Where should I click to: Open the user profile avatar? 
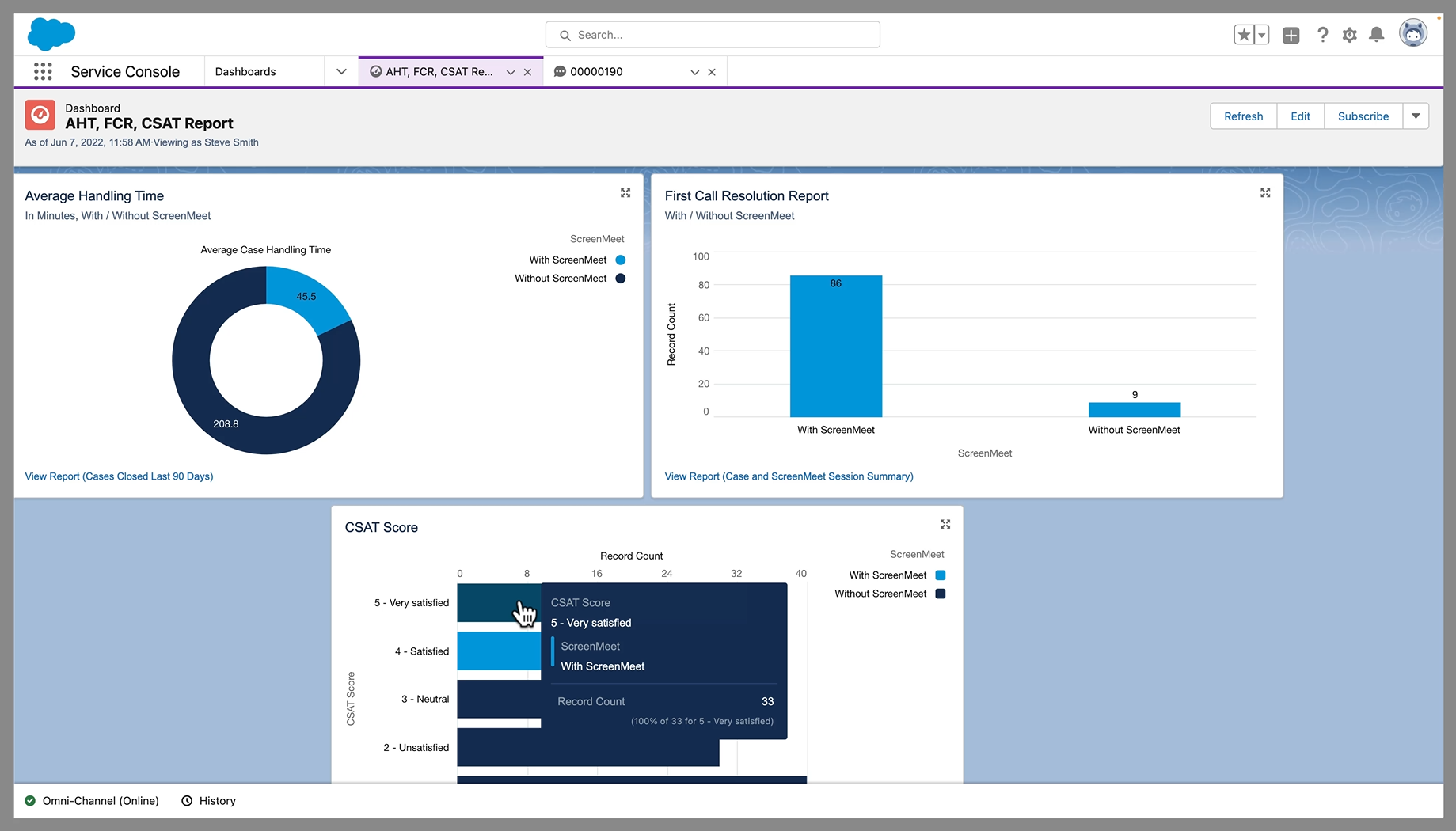pyautogui.click(x=1413, y=34)
